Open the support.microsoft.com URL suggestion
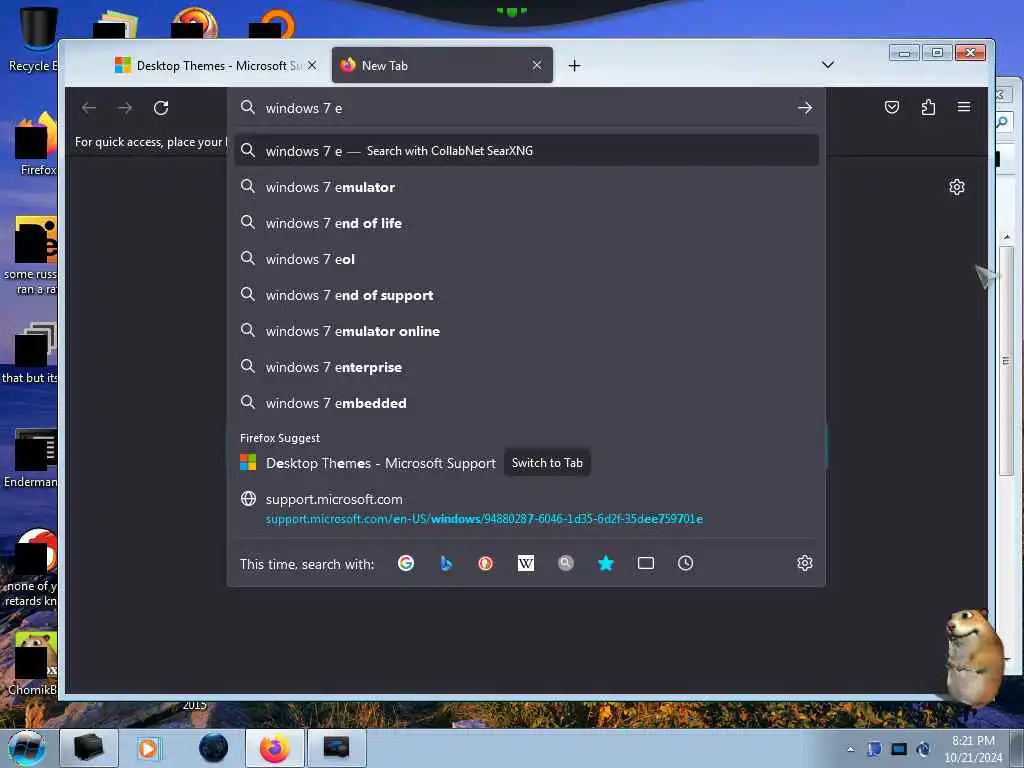The height and width of the screenshot is (768, 1024). tap(526, 509)
